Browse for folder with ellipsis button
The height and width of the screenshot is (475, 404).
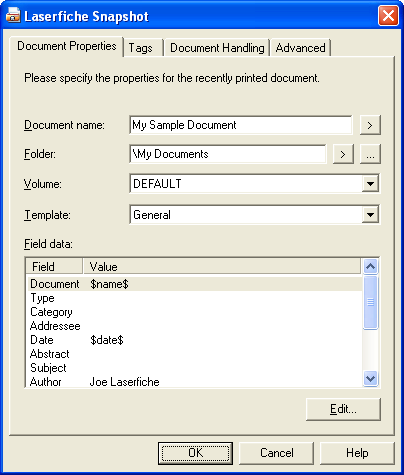370,154
